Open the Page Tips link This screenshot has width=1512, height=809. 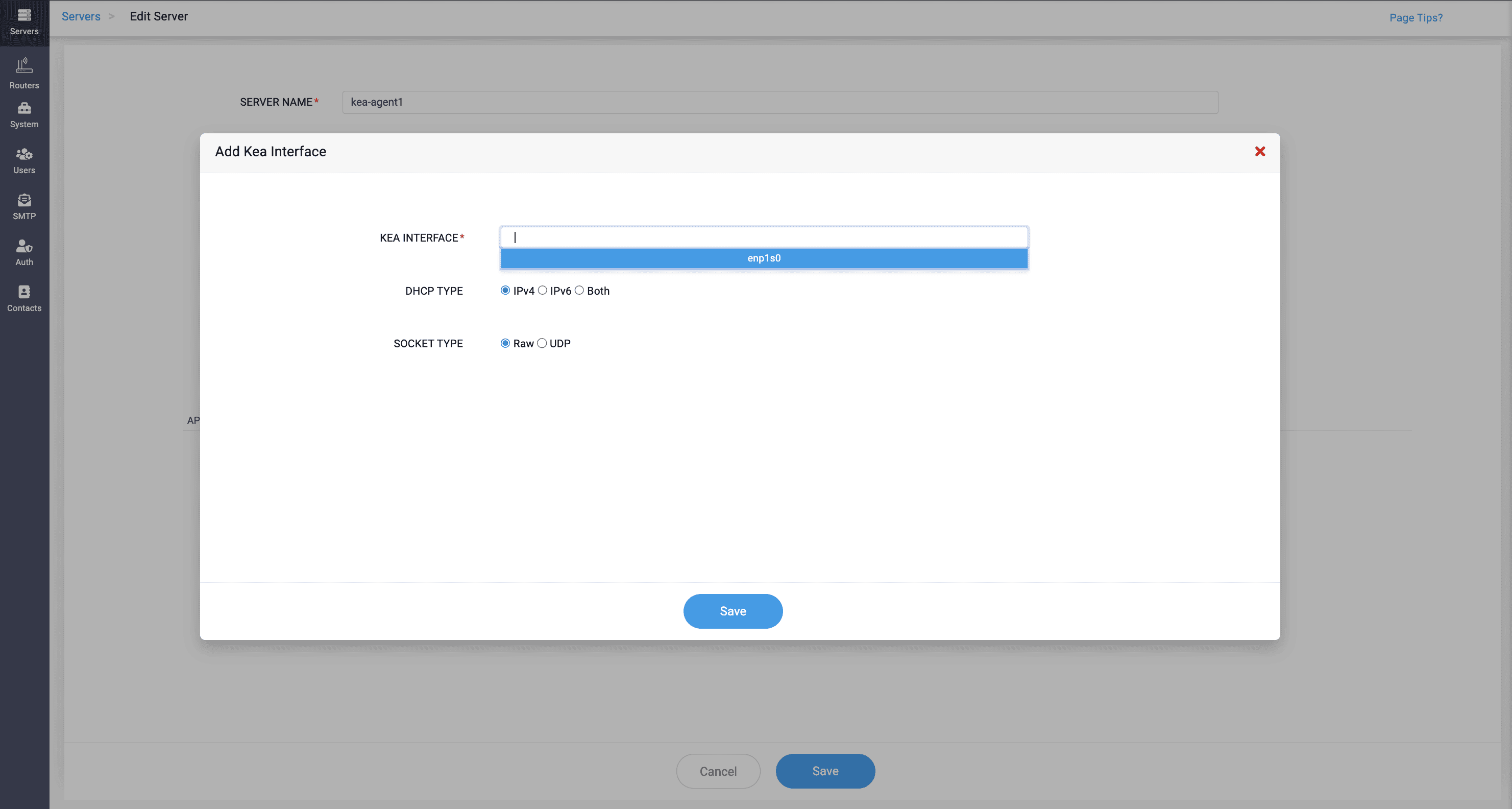point(1416,17)
